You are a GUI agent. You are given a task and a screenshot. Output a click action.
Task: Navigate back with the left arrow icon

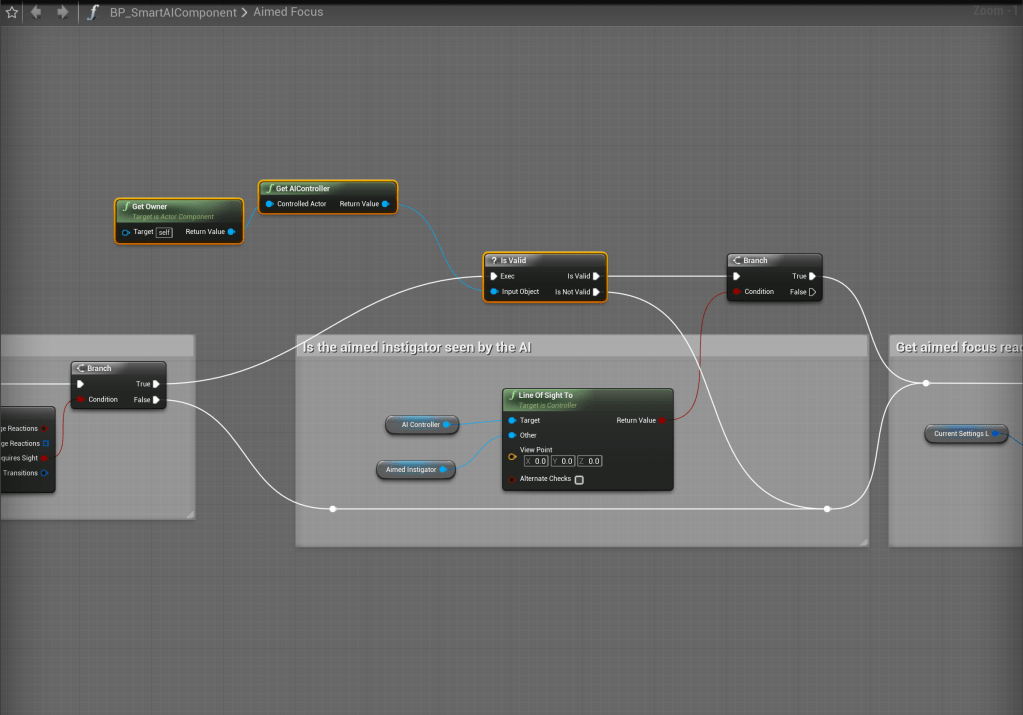(37, 13)
